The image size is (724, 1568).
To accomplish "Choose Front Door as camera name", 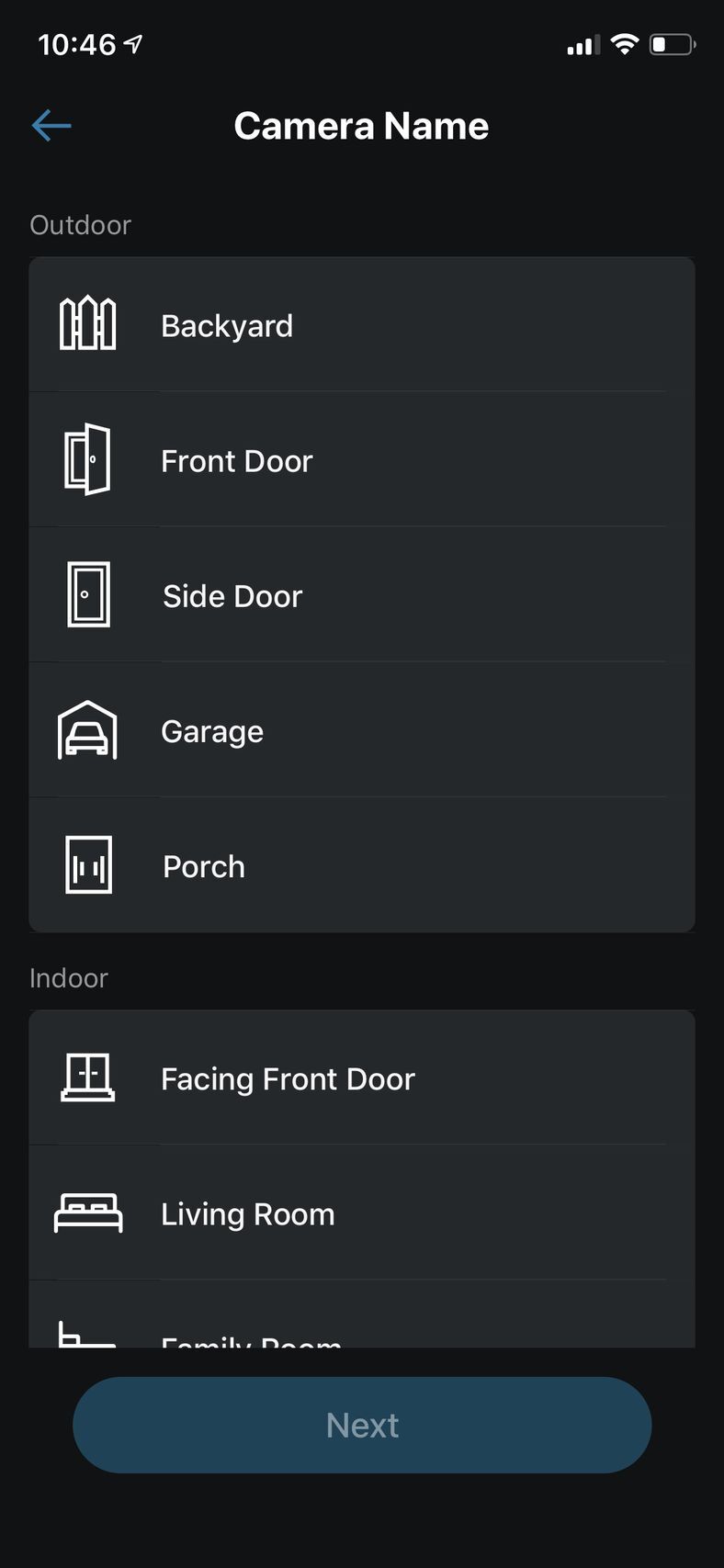I will point(362,459).
